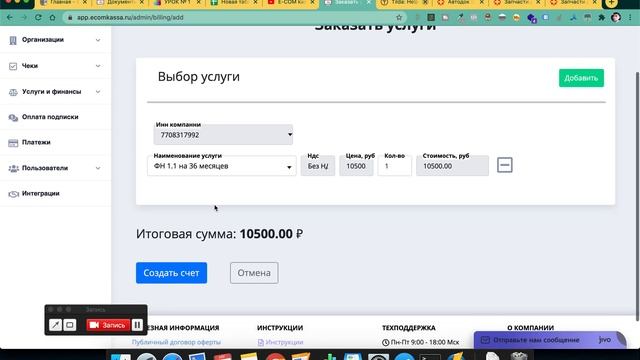Click ТЕХПОДДЕРЖКА footer heading
This screenshot has height=360, width=640.
point(409,328)
